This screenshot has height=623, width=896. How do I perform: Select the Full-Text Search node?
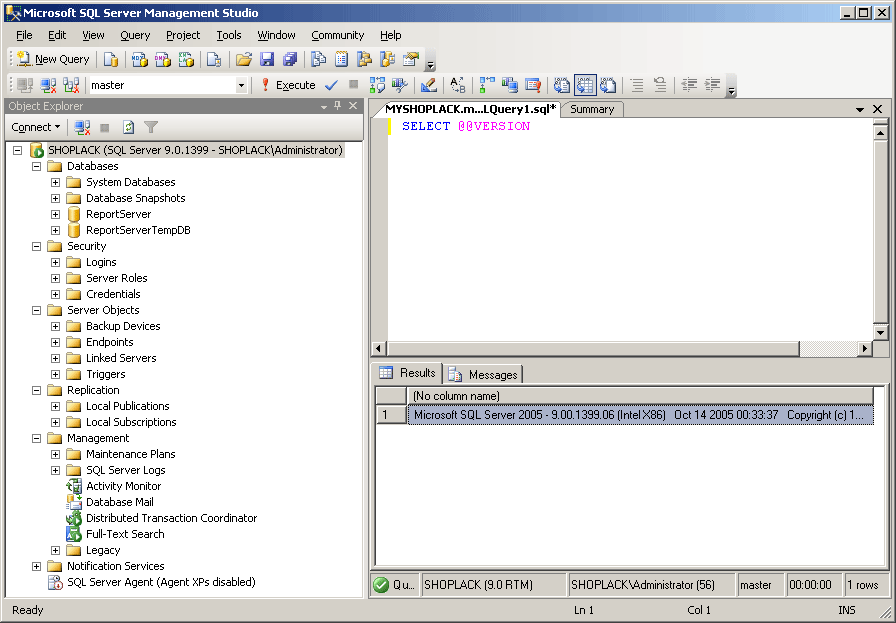click(x=125, y=534)
